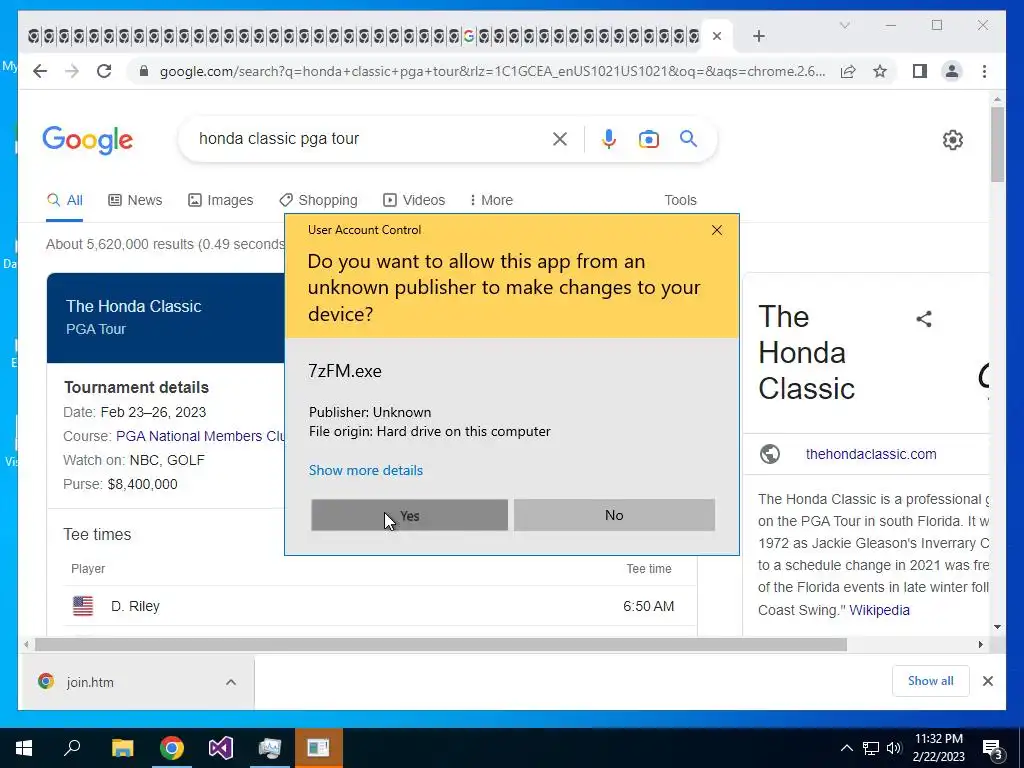
Task: Open PGA National Members Club link
Action: pos(200,436)
